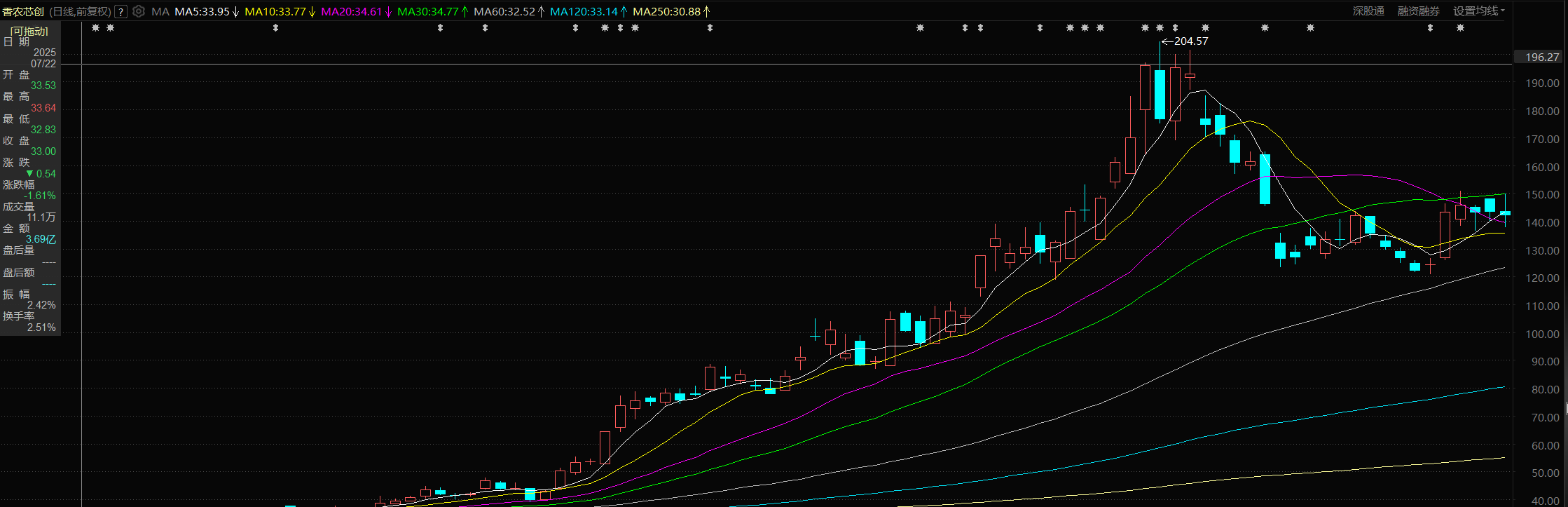Select the 融资融券 tab
The image size is (1568, 507).
click(x=1418, y=11)
